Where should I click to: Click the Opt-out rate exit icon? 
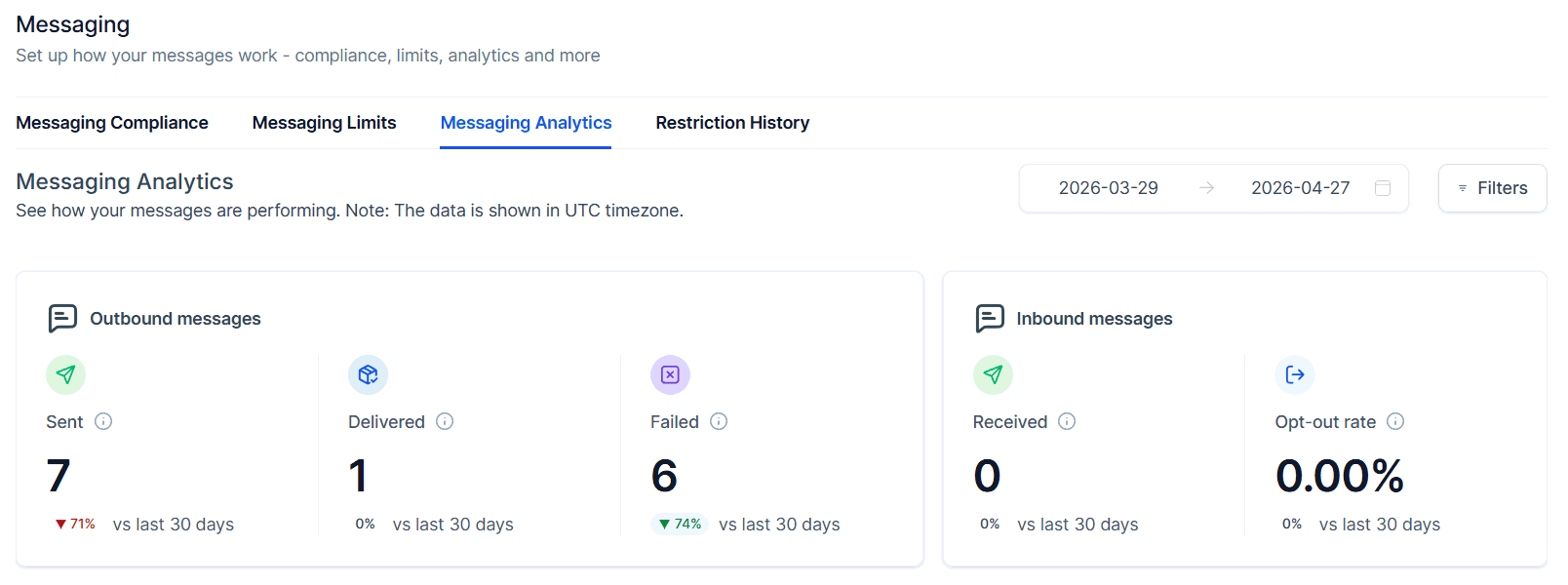[x=1295, y=374]
